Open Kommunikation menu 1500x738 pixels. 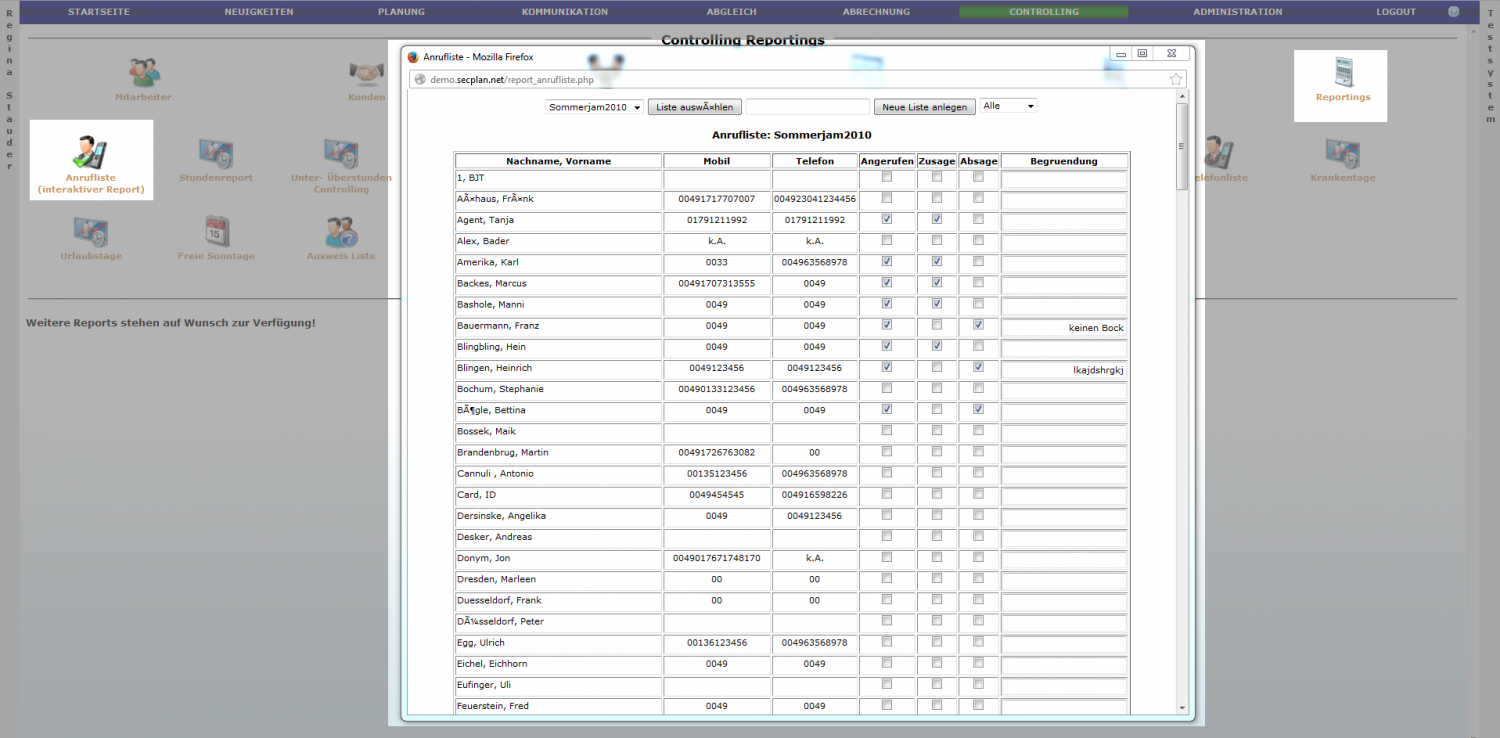[x=564, y=12]
